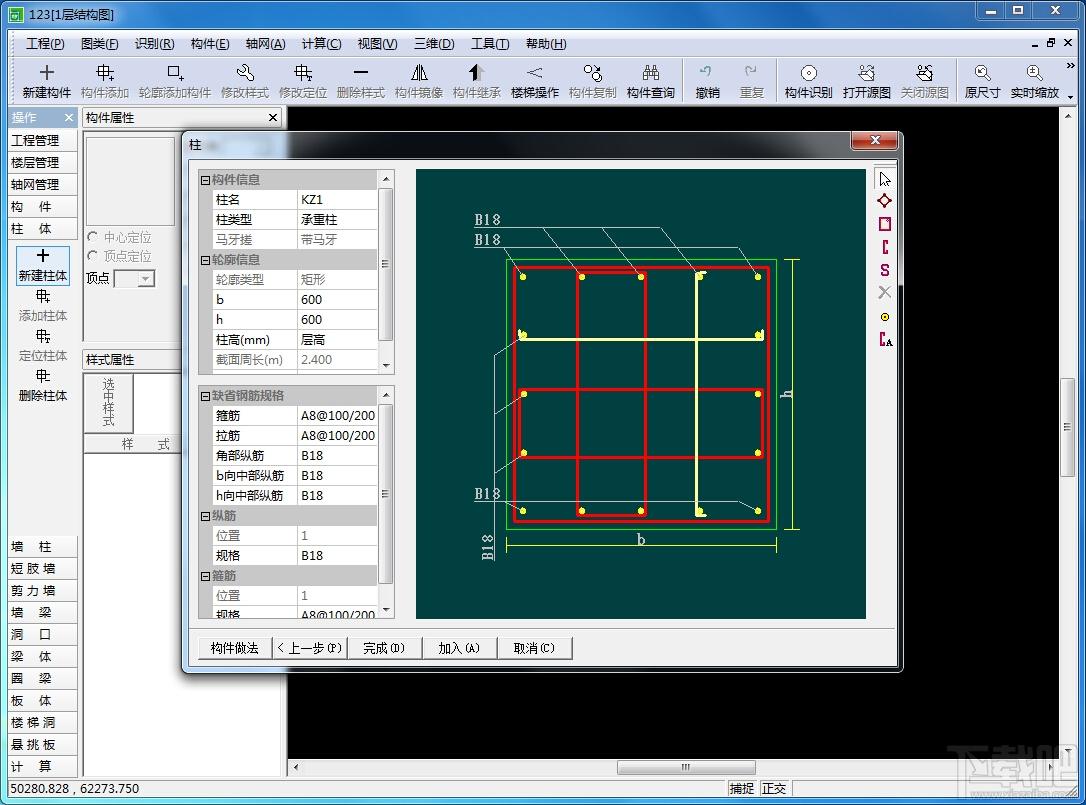Open the 帮助(H) menu

coord(546,44)
